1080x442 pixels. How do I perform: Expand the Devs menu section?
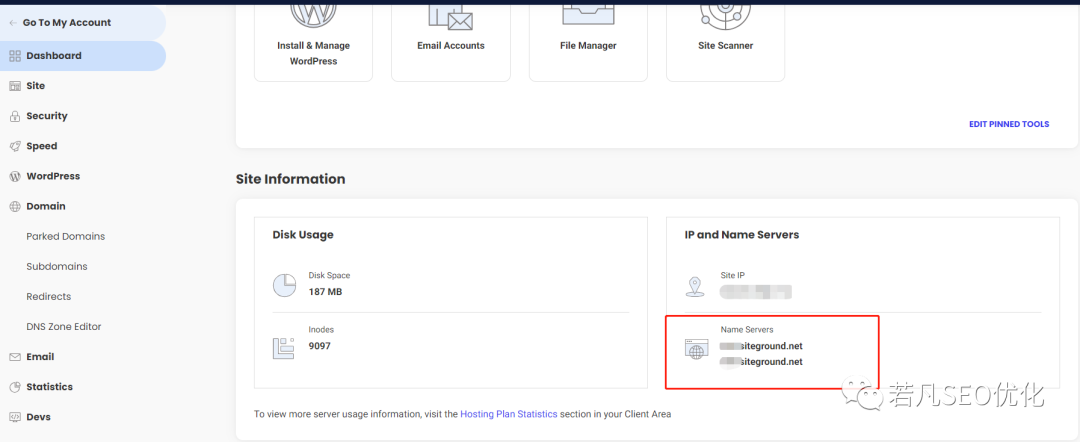click(83, 417)
